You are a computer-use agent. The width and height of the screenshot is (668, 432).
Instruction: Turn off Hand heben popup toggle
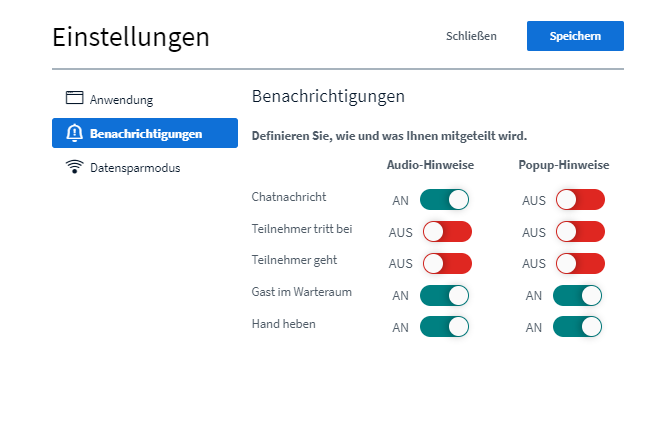(578, 327)
